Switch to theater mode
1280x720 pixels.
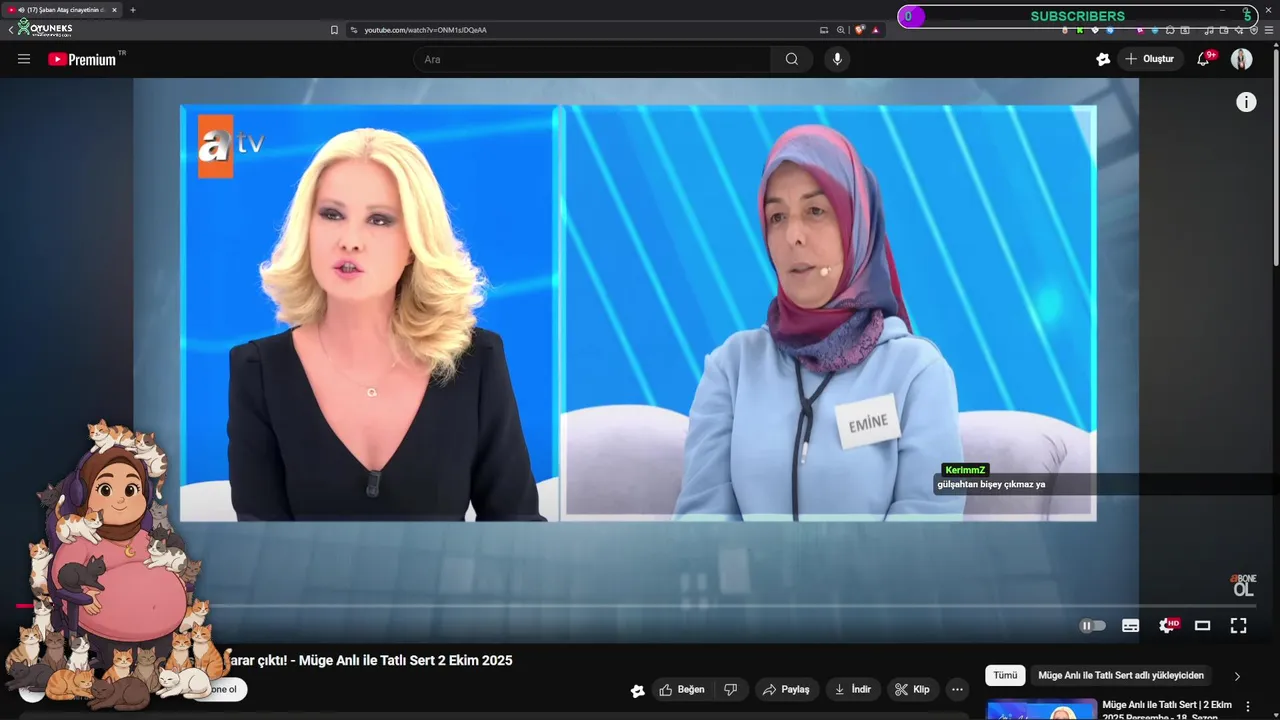pos(1203,626)
